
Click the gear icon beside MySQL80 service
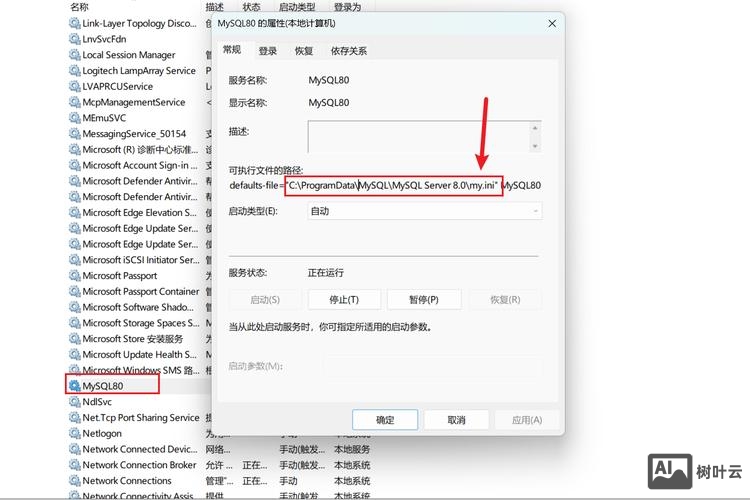[74, 386]
